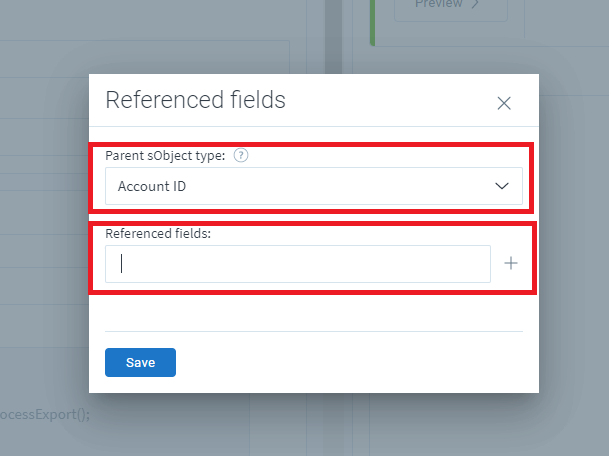Click the arrow icon on Preview button
This screenshot has height=456, width=609.
475,5
